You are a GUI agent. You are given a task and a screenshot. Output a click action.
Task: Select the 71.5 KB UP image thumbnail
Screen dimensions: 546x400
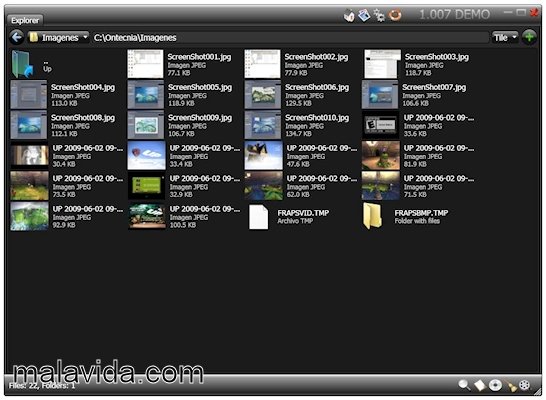click(381, 186)
